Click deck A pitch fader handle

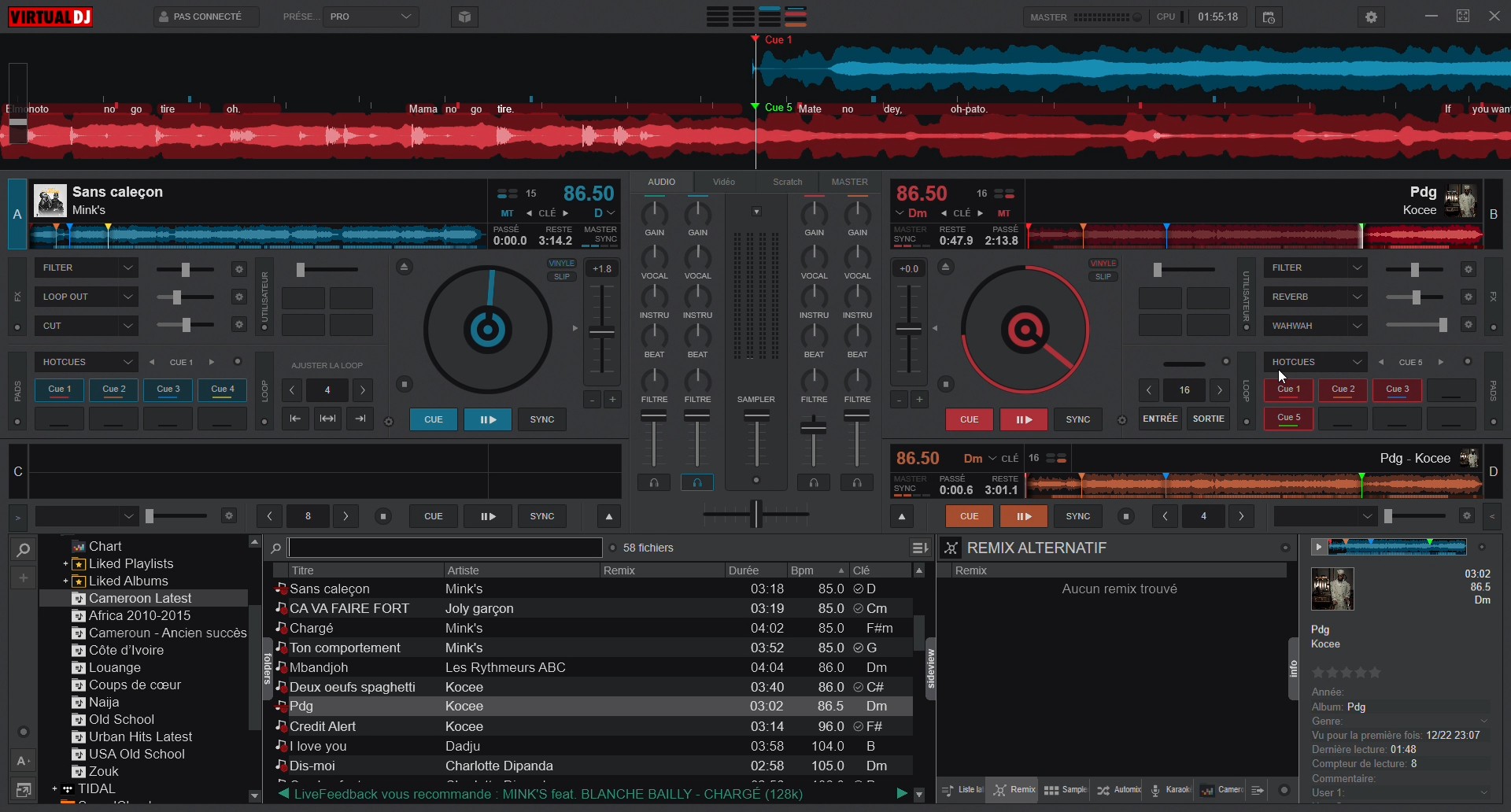602,333
